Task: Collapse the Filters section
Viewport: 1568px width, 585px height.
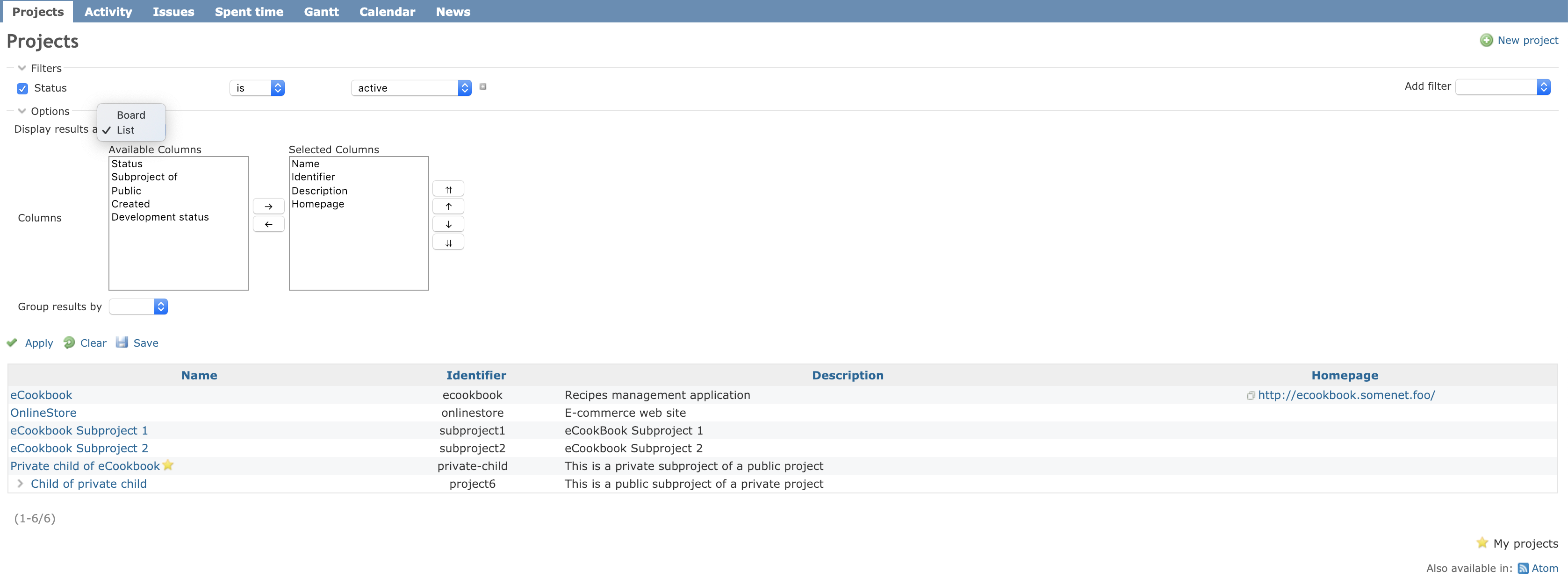Action: [22, 68]
